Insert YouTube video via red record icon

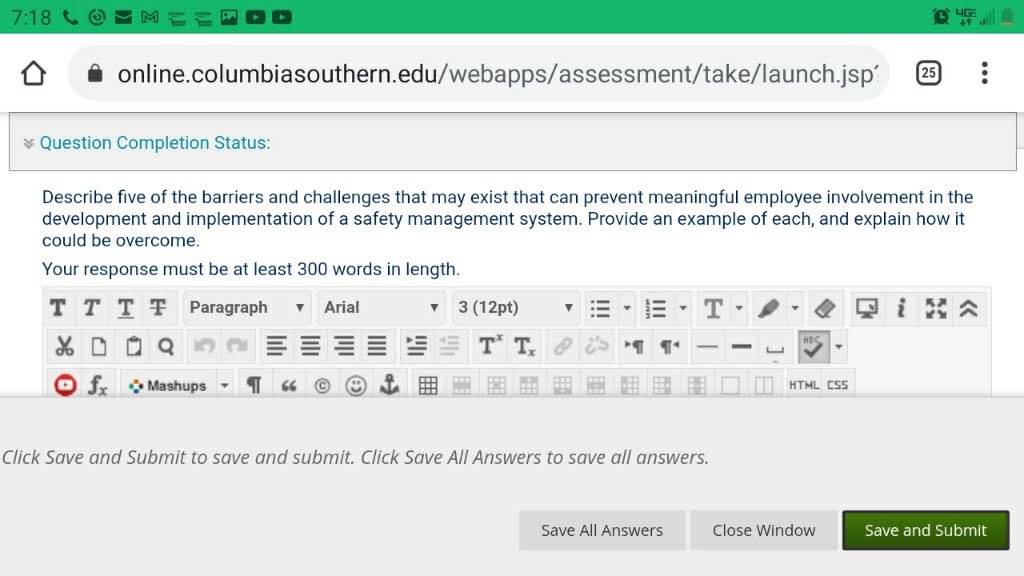[65, 385]
